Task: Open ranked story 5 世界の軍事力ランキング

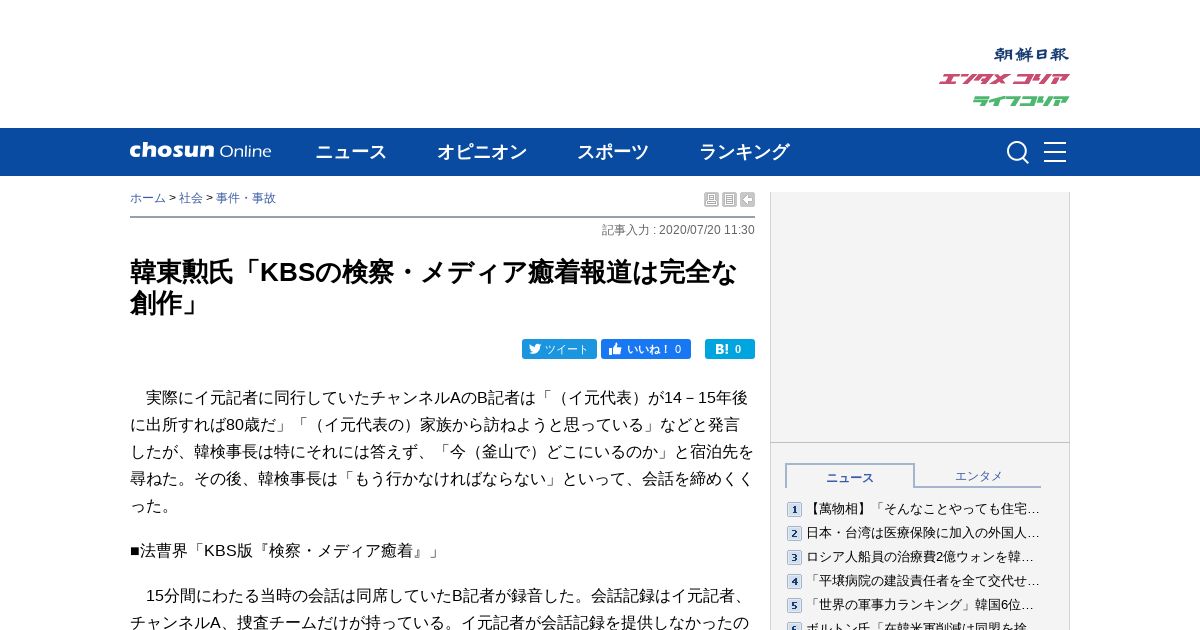Action: [920, 605]
